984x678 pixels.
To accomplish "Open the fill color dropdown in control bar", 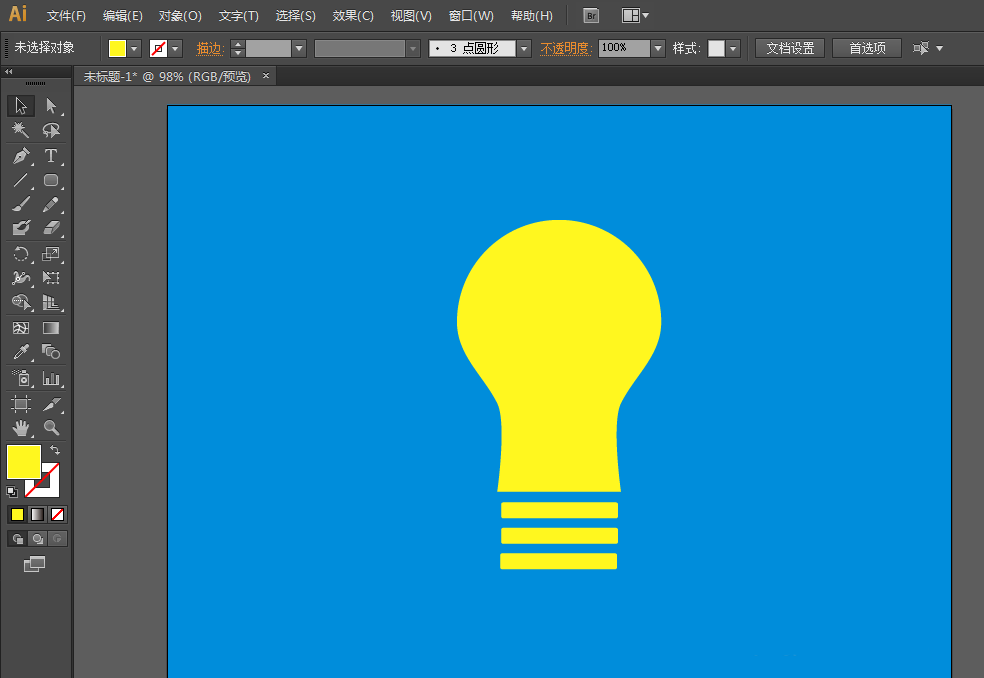I will tap(135, 49).
